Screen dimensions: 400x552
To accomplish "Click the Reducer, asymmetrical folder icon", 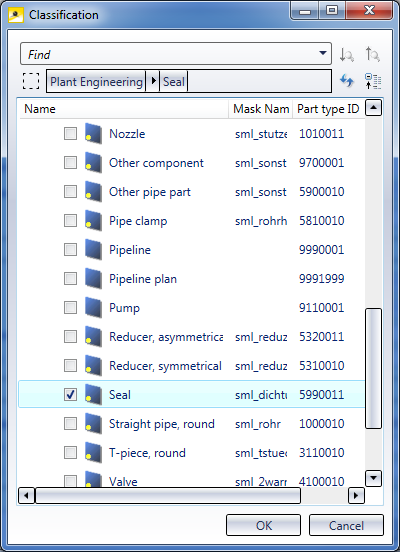I will coord(93,337).
